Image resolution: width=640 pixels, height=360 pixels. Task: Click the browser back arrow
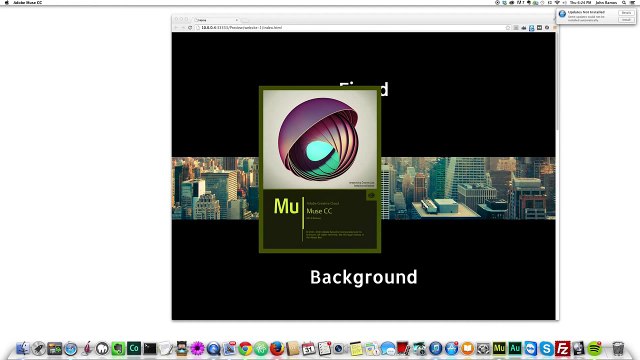(x=176, y=28)
